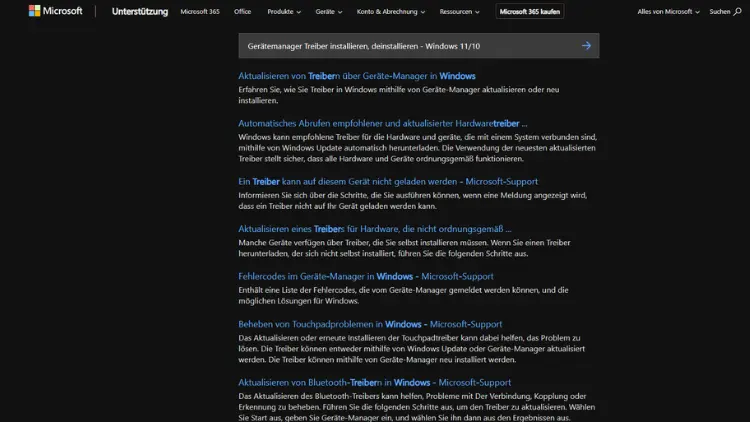
Task: Expand Konto & Abrechnung dropdown
Action: click(391, 11)
